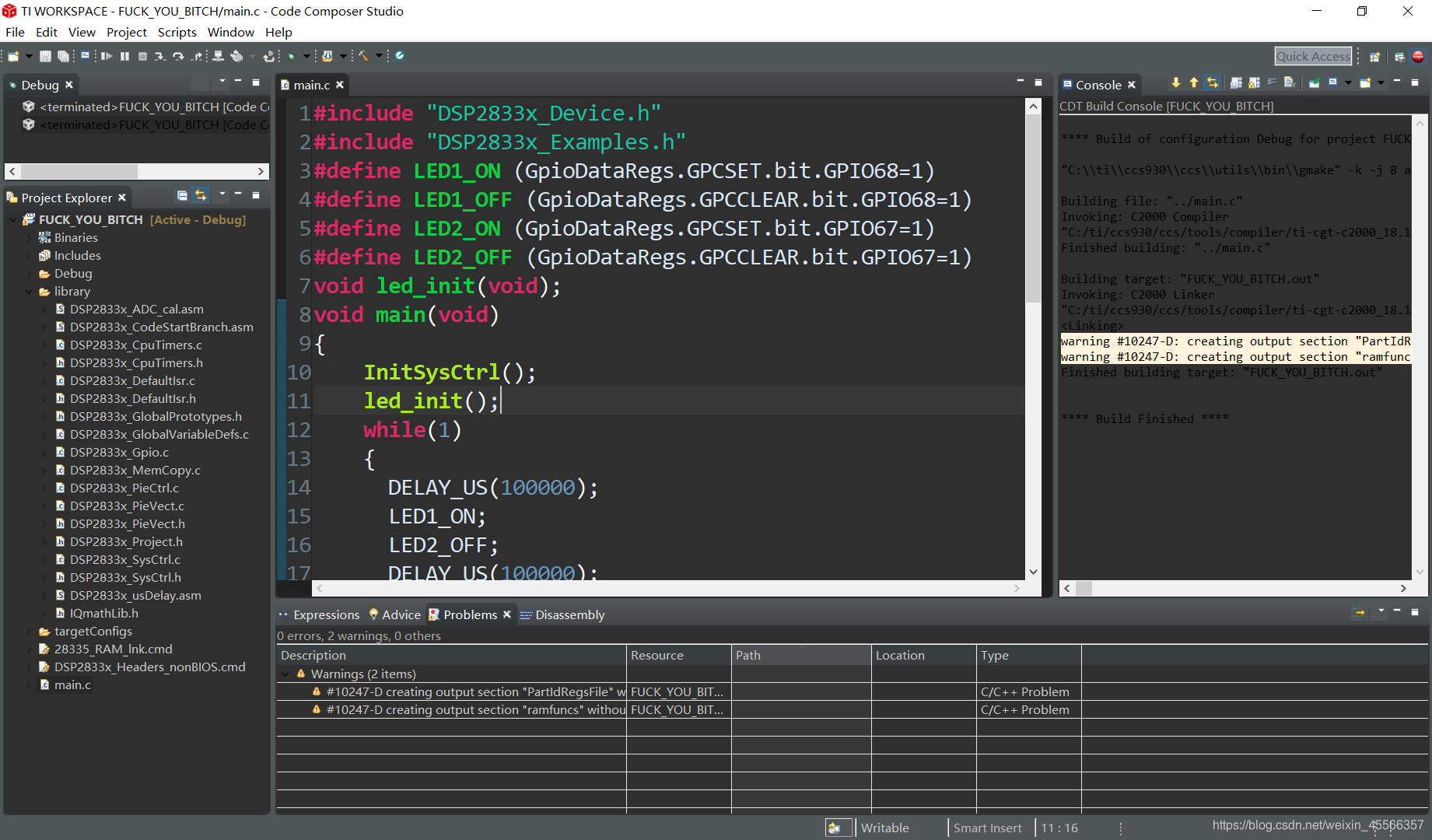This screenshot has width=1432, height=840.
Task: Open the Project Explorer view menu arrow
Action: (x=222, y=193)
